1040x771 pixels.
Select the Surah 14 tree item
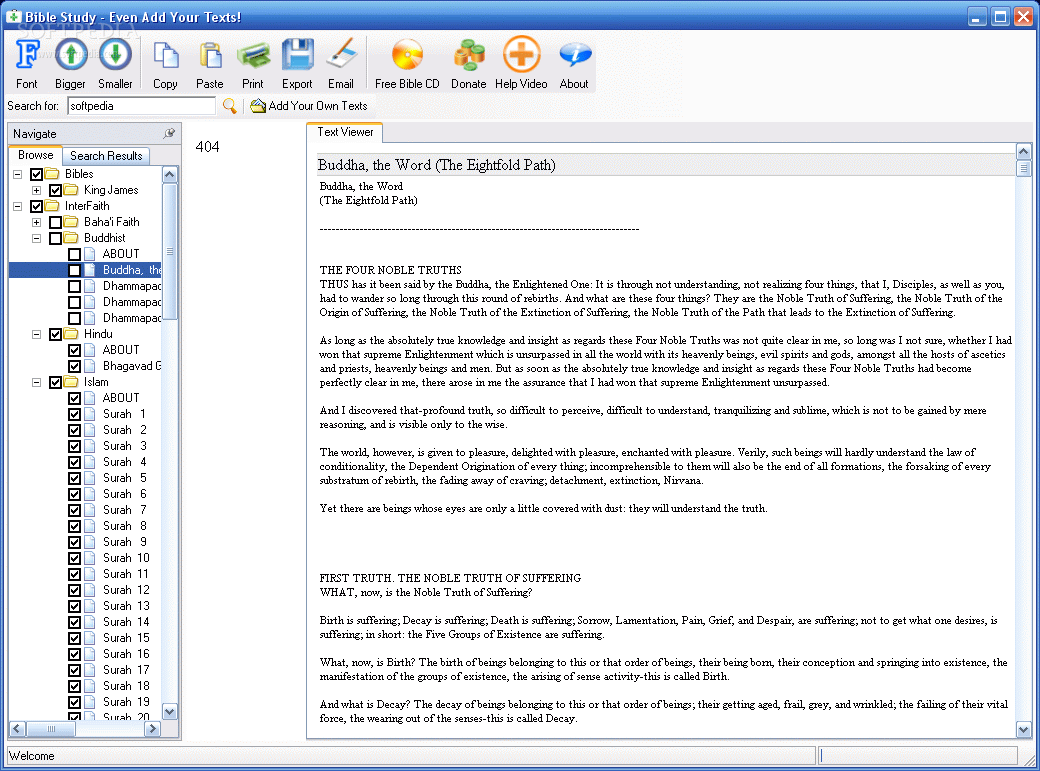click(x=126, y=622)
